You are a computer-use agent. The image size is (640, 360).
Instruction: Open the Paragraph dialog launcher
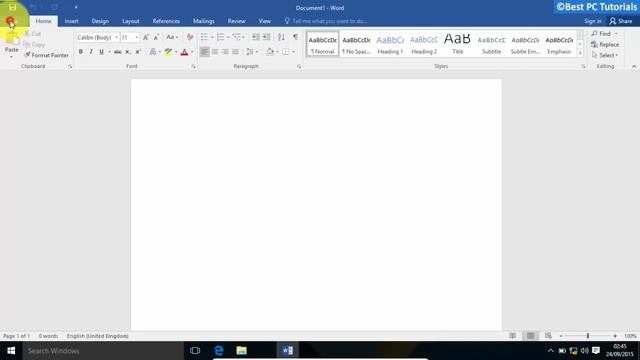pyautogui.click(x=299, y=66)
